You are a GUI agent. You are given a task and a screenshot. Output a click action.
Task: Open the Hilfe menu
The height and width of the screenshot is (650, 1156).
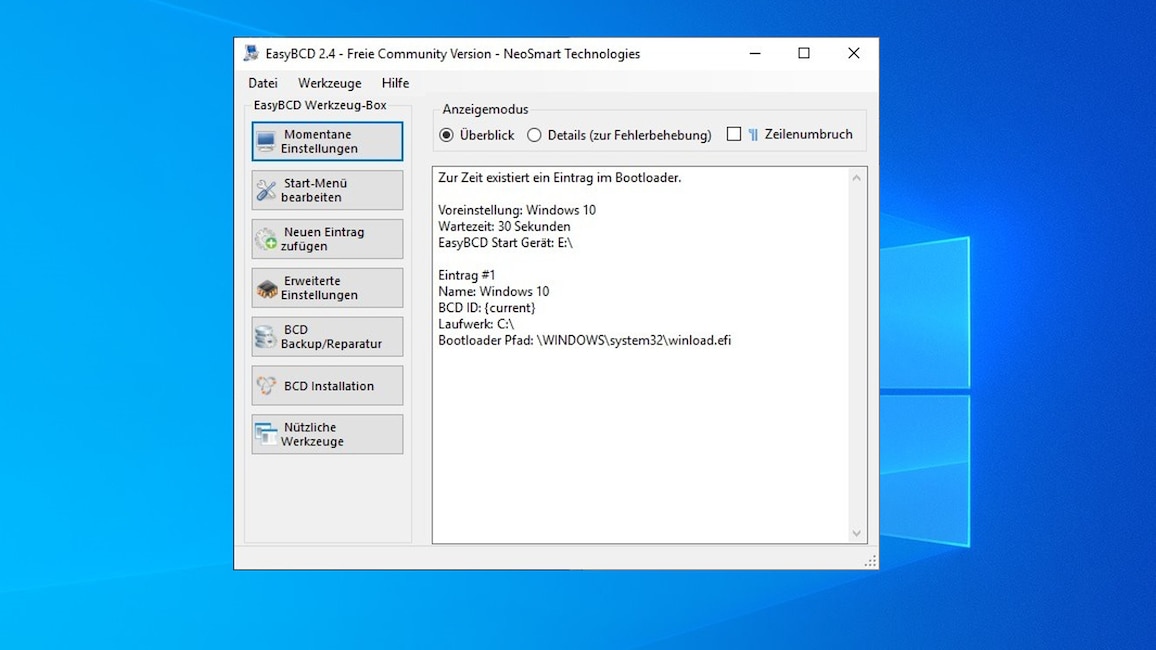(395, 83)
